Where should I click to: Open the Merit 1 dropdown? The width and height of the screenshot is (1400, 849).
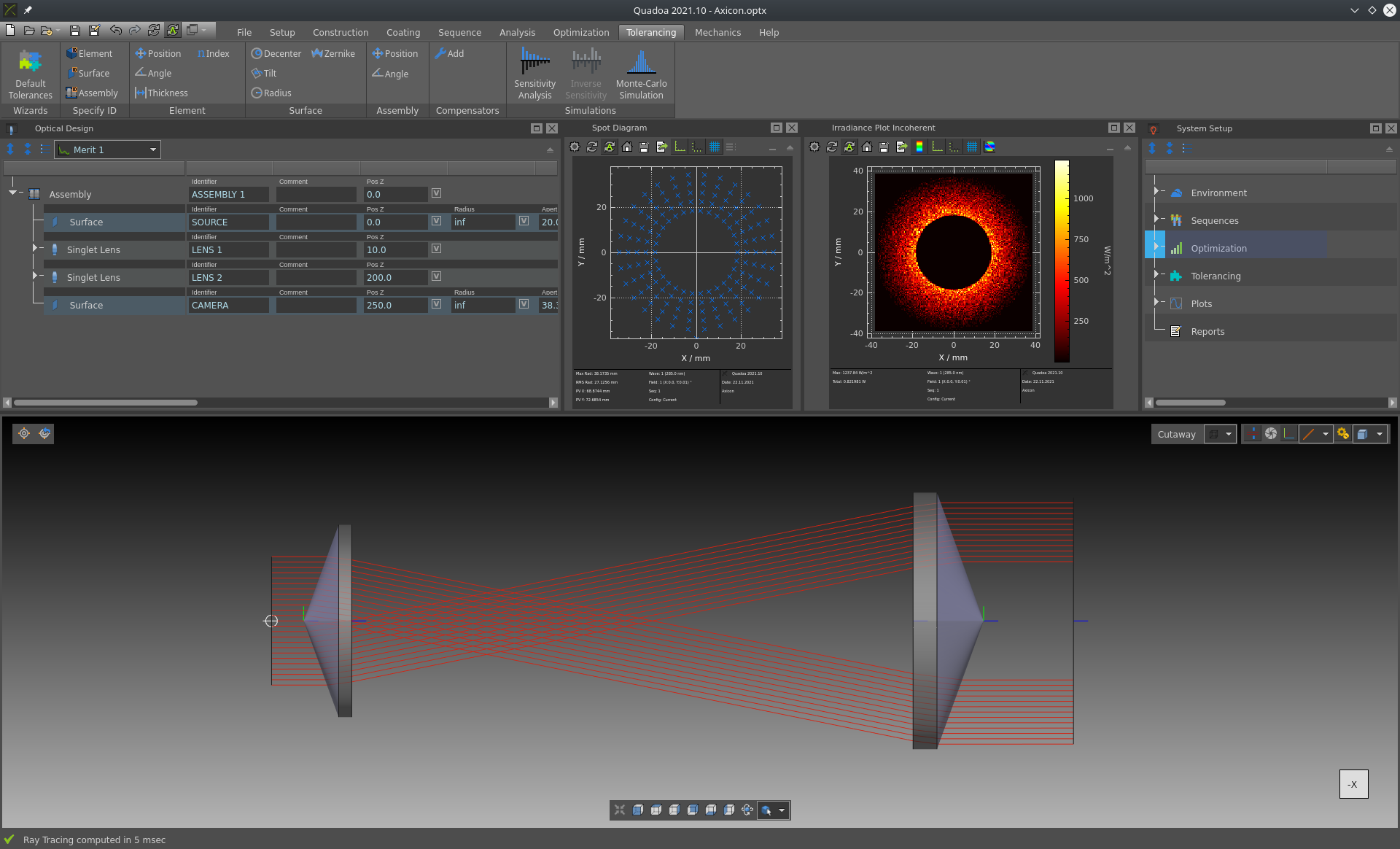pyautogui.click(x=107, y=150)
